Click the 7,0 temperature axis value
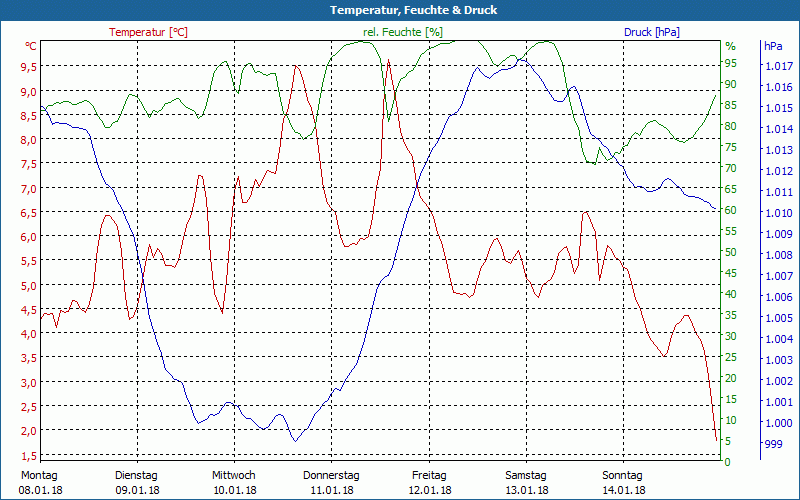The height and width of the screenshot is (500, 800). [x=29, y=188]
